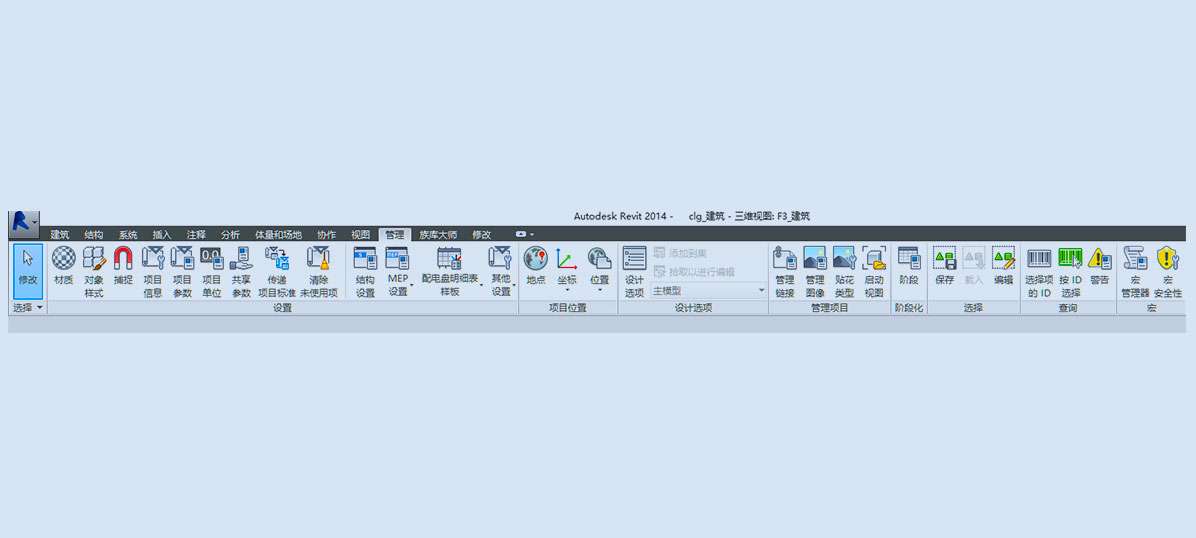Click the 启动视图 starting view tool

874,272
